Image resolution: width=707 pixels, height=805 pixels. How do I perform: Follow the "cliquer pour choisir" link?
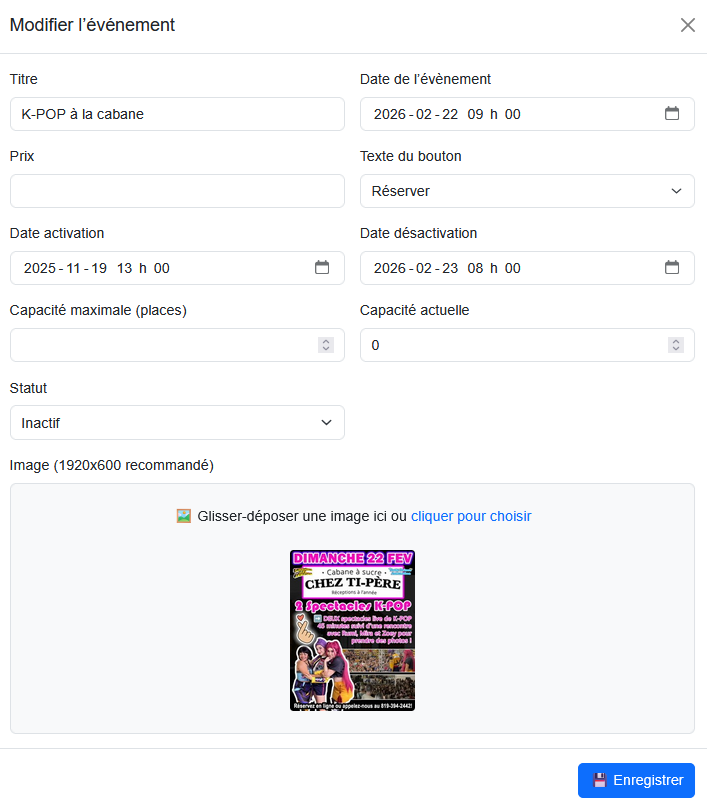pos(471,516)
